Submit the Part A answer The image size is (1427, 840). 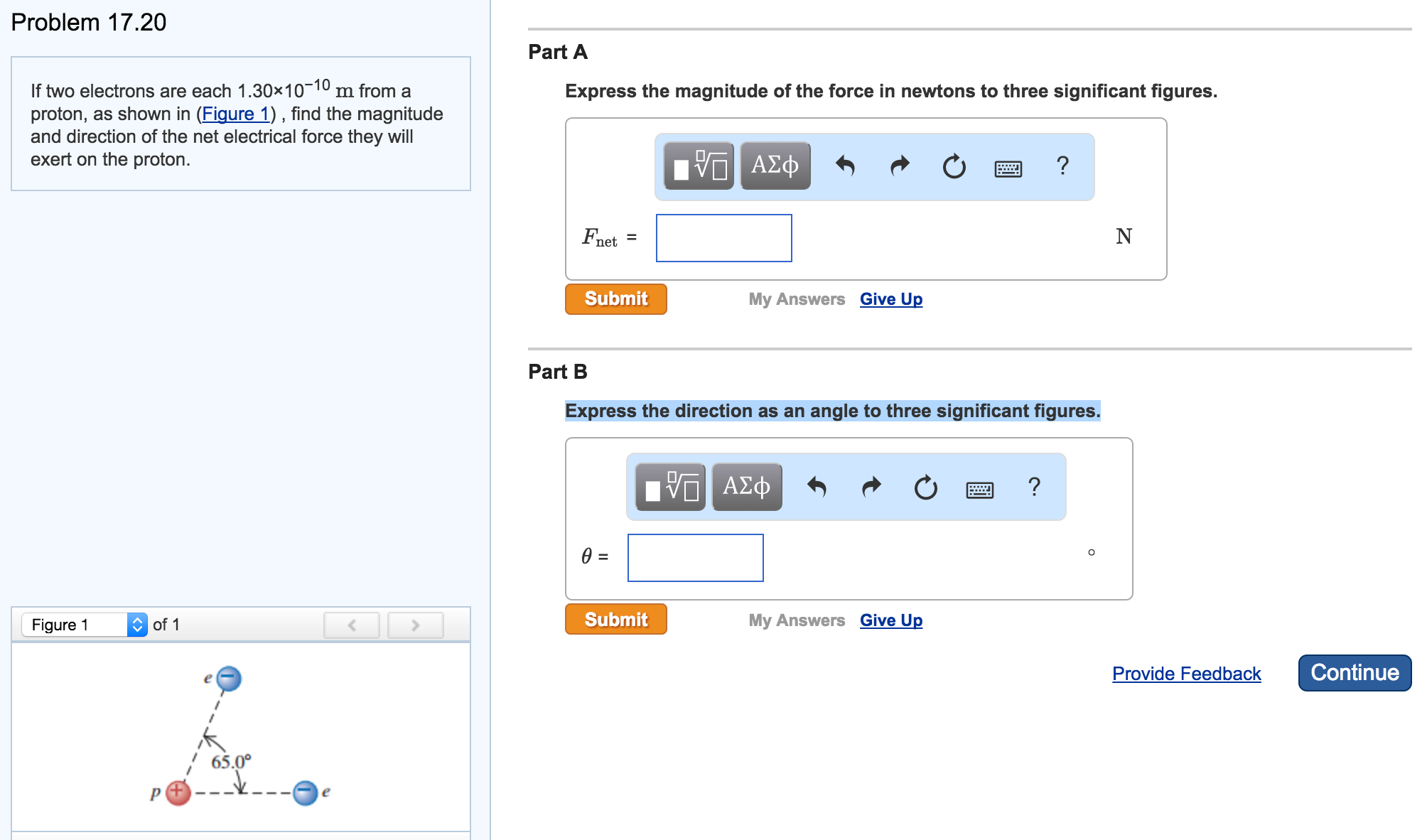[615, 298]
